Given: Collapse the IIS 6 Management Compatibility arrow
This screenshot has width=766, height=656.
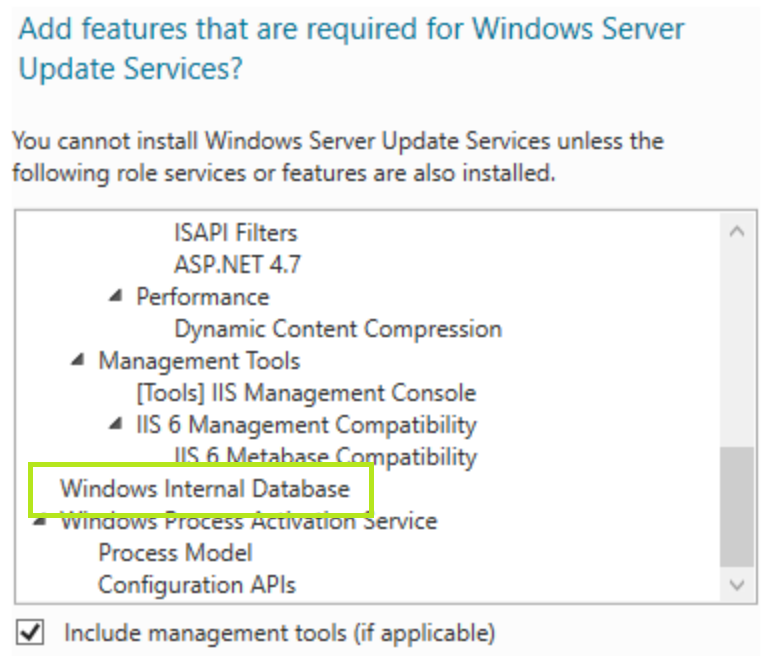Looking at the screenshot, I should [116, 424].
